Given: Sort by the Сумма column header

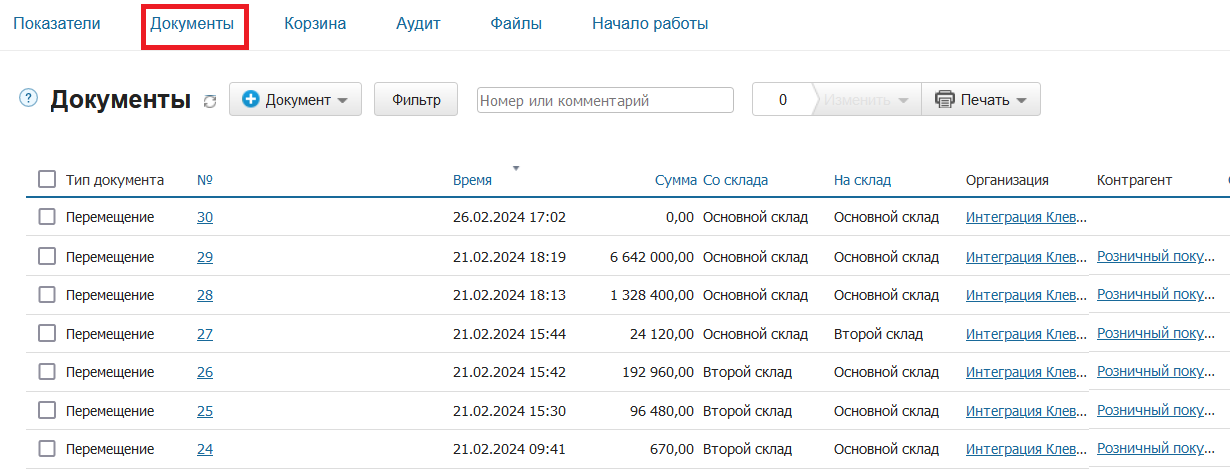Looking at the screenshot, I should coord(676,180).
